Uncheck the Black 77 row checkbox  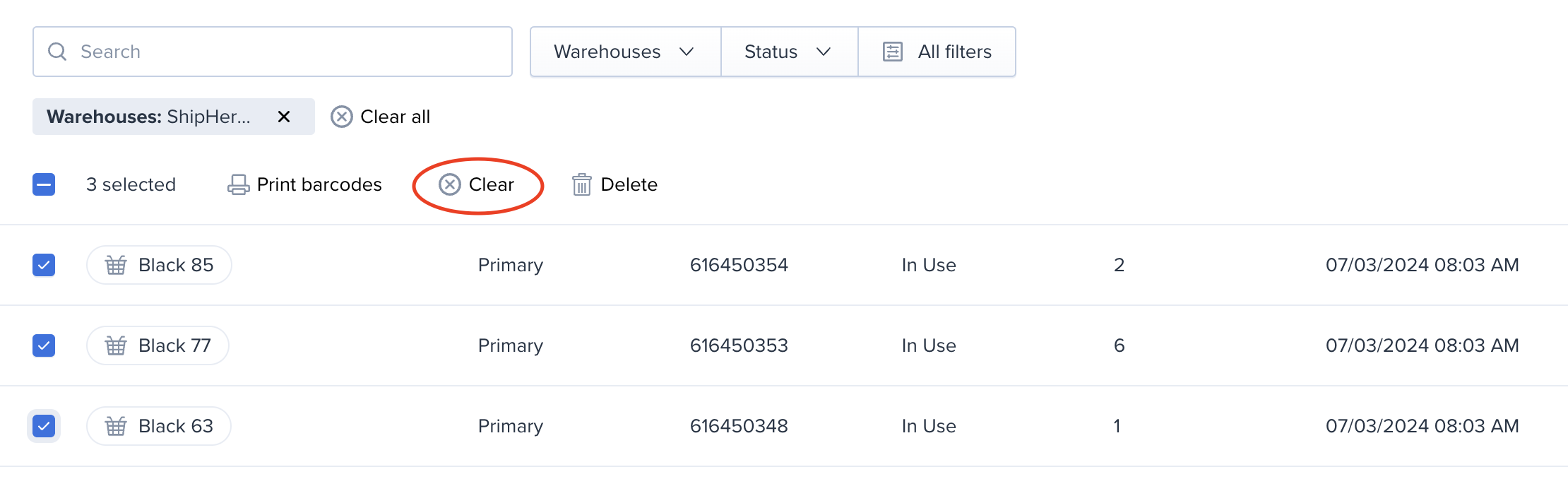(x=44, y=345)
